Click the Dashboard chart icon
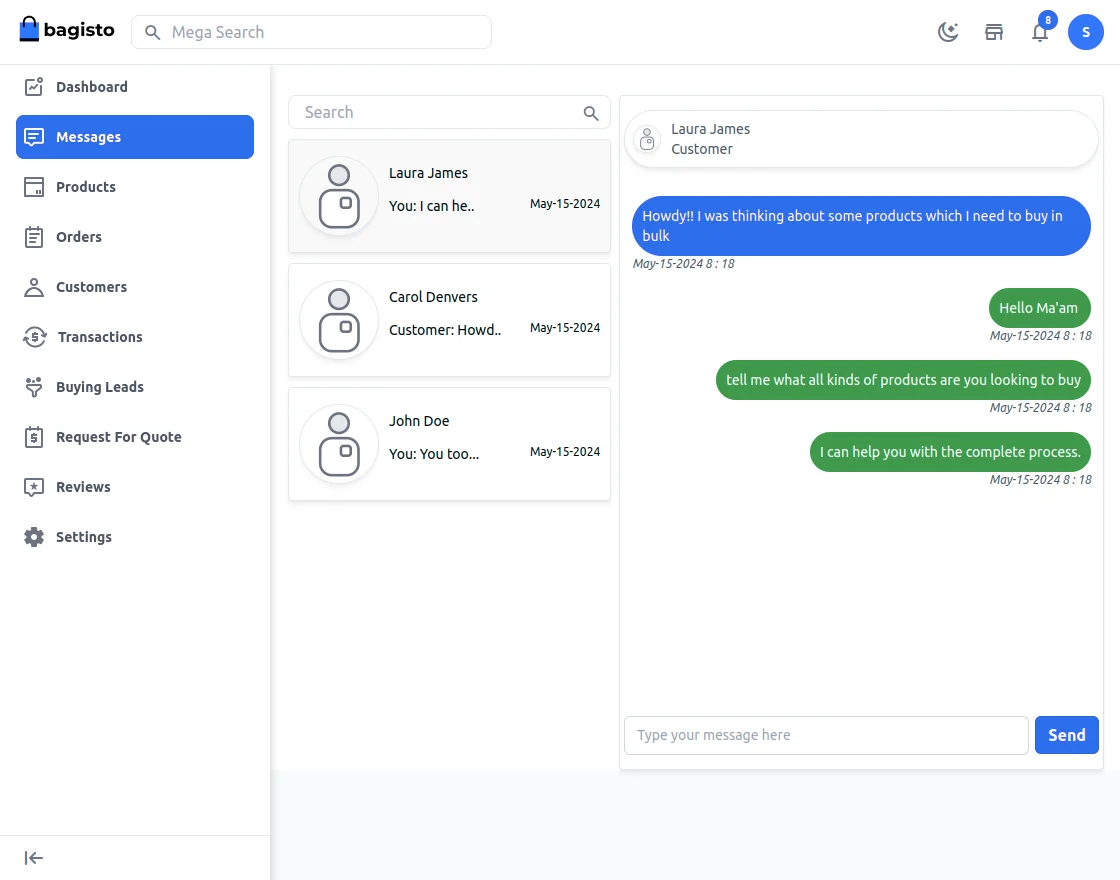1120x880 pixels. [x=34, y=87]
